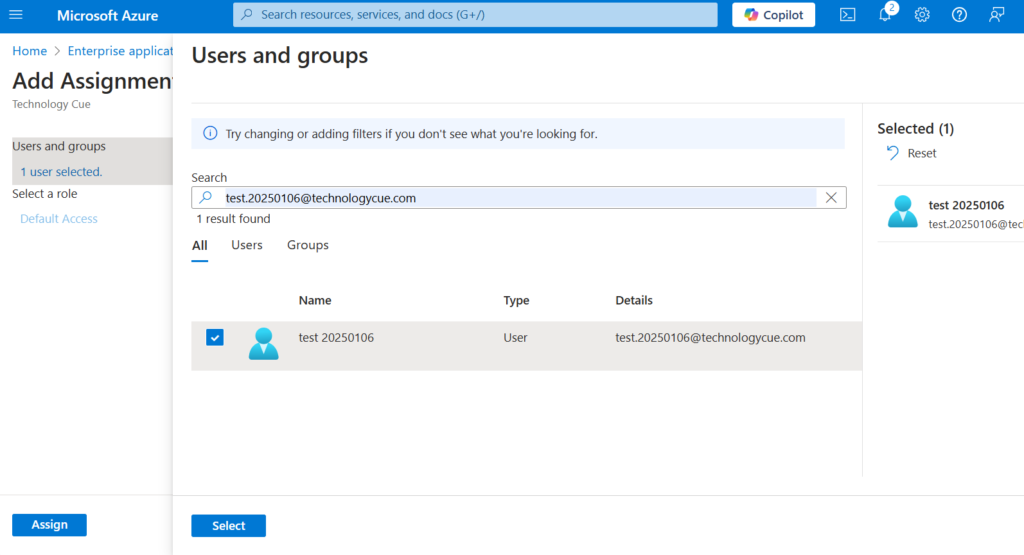This screenshot has width=1024, height=555.
Task: Click the Reset undo arrow icon
Action: (893, 153)
